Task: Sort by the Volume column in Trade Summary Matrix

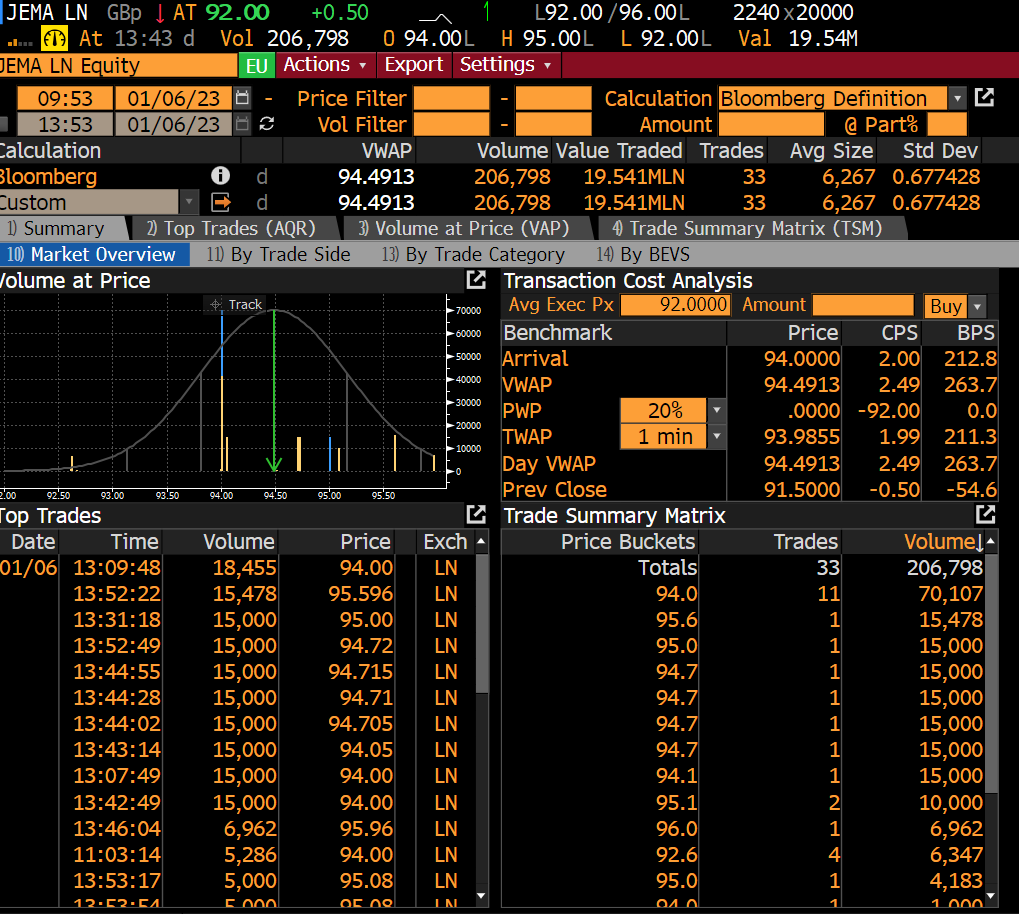Action: click(x=943, y=542)
